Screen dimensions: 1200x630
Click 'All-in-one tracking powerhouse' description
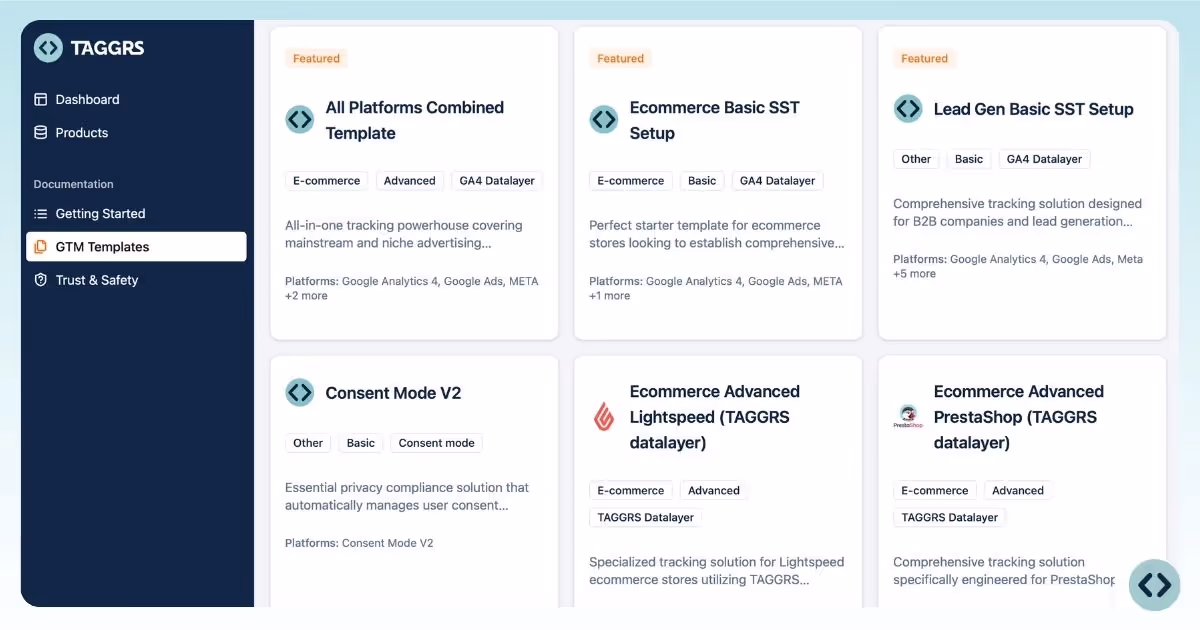tap(404, 234)
